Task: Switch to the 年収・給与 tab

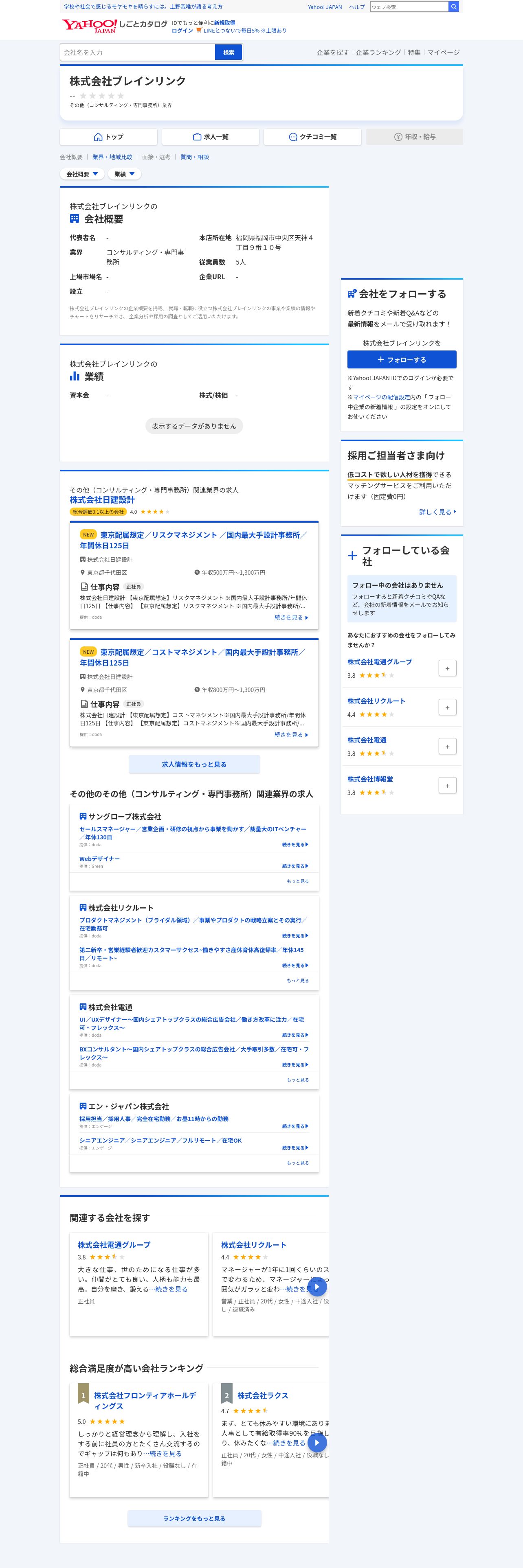Action: (415, 137)
